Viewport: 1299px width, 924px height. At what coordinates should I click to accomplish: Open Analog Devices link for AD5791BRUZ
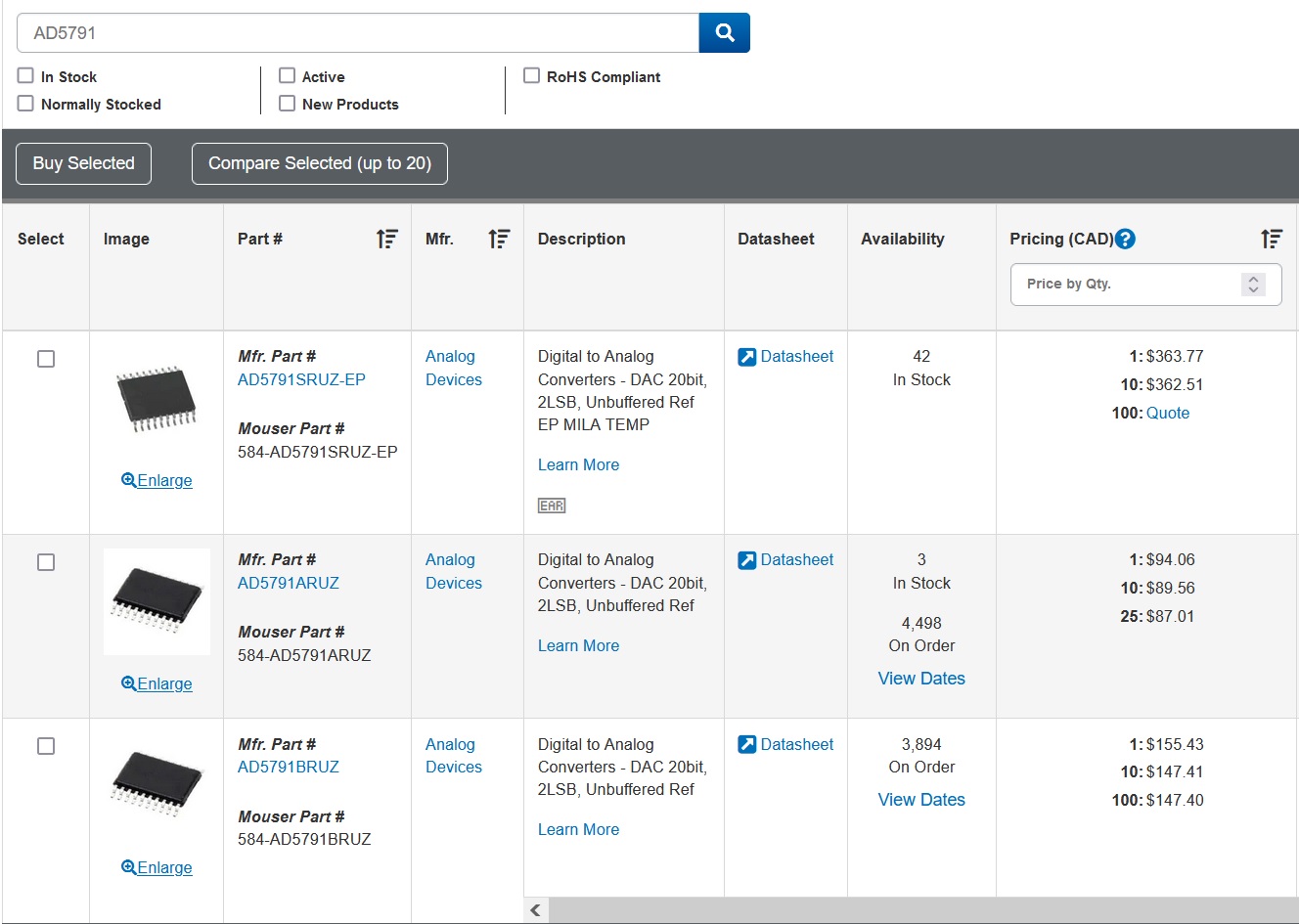454,756
